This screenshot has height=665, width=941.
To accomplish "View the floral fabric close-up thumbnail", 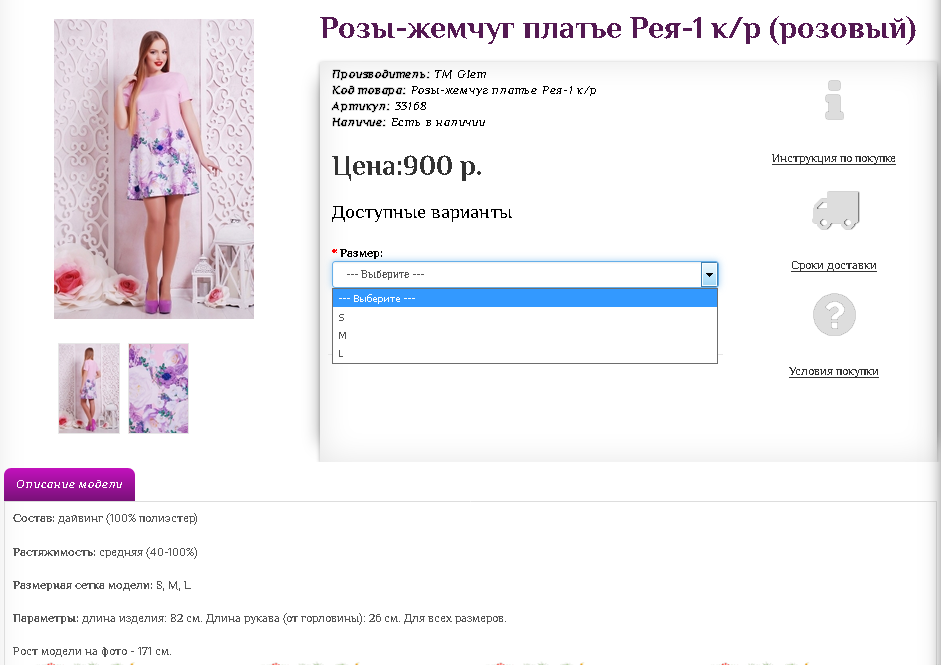I will point(158,388).
